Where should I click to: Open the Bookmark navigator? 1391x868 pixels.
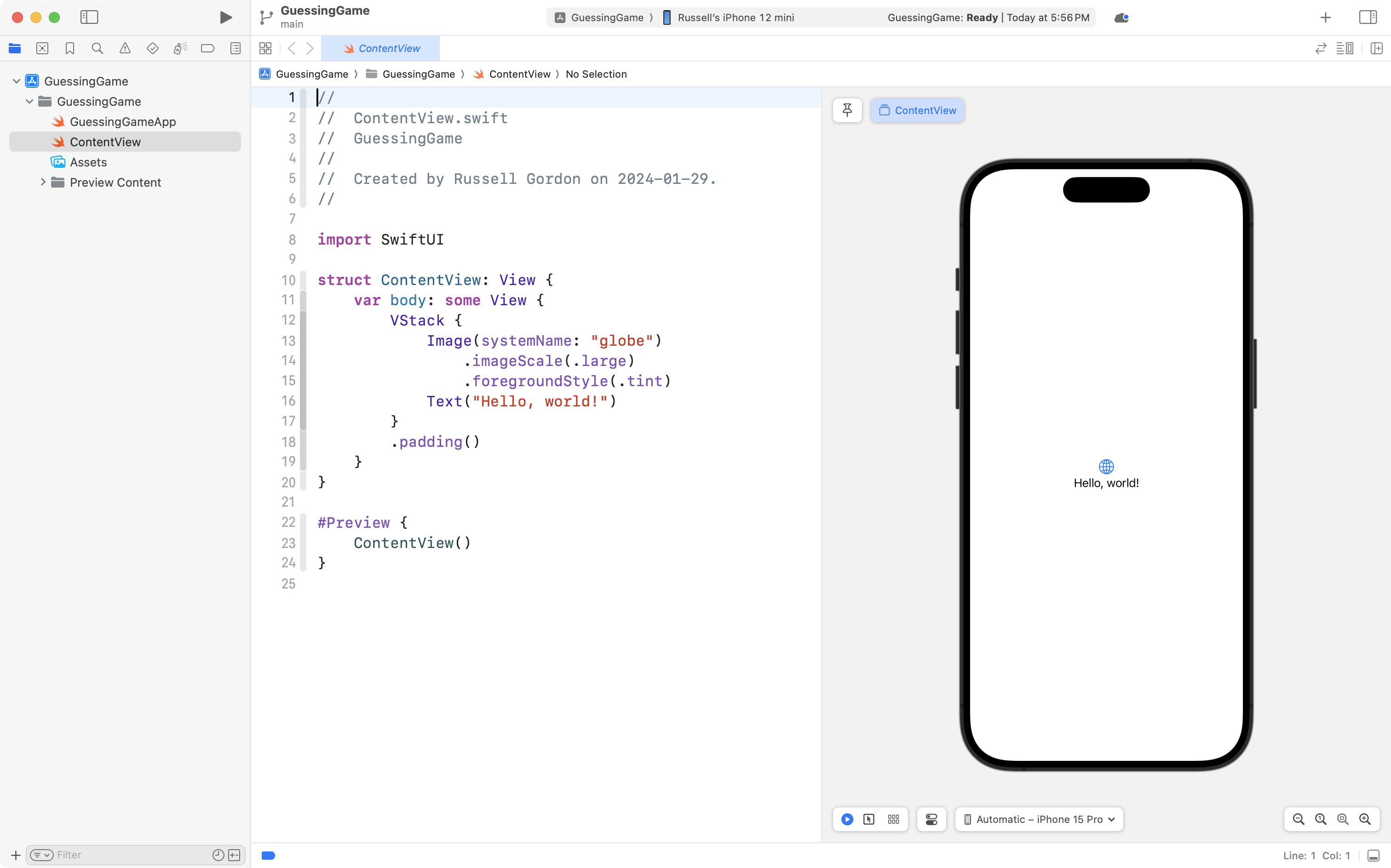pyautogui.click(x=70, y=48)
